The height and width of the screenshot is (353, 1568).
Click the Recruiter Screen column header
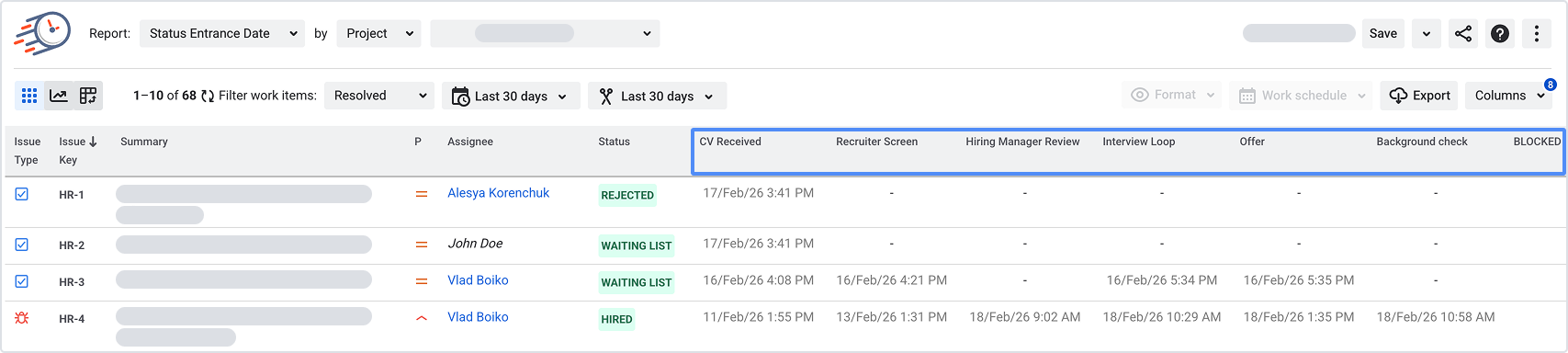[x=877, y=142]
